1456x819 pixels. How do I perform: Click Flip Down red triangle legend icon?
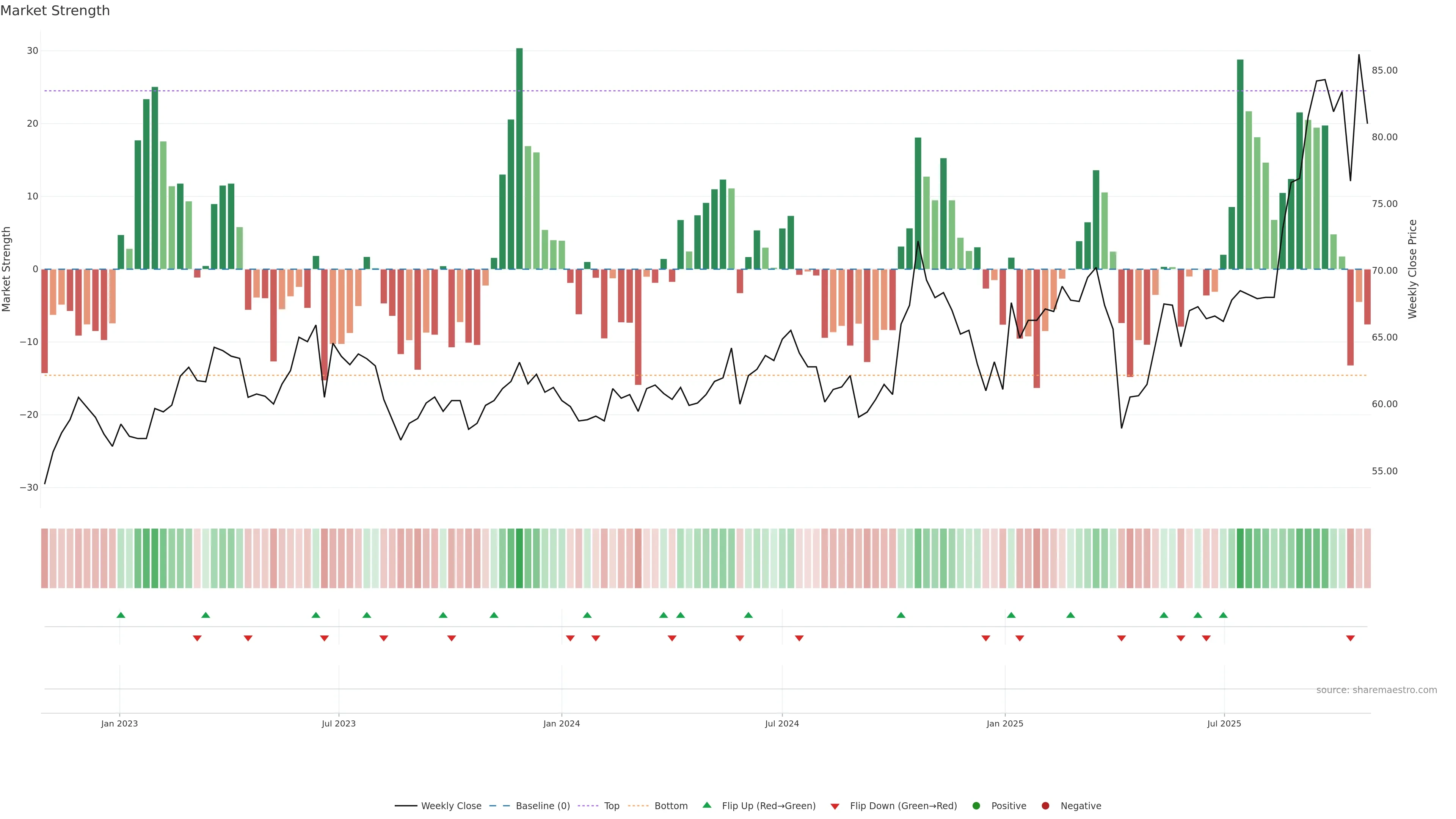click(835, 806)
